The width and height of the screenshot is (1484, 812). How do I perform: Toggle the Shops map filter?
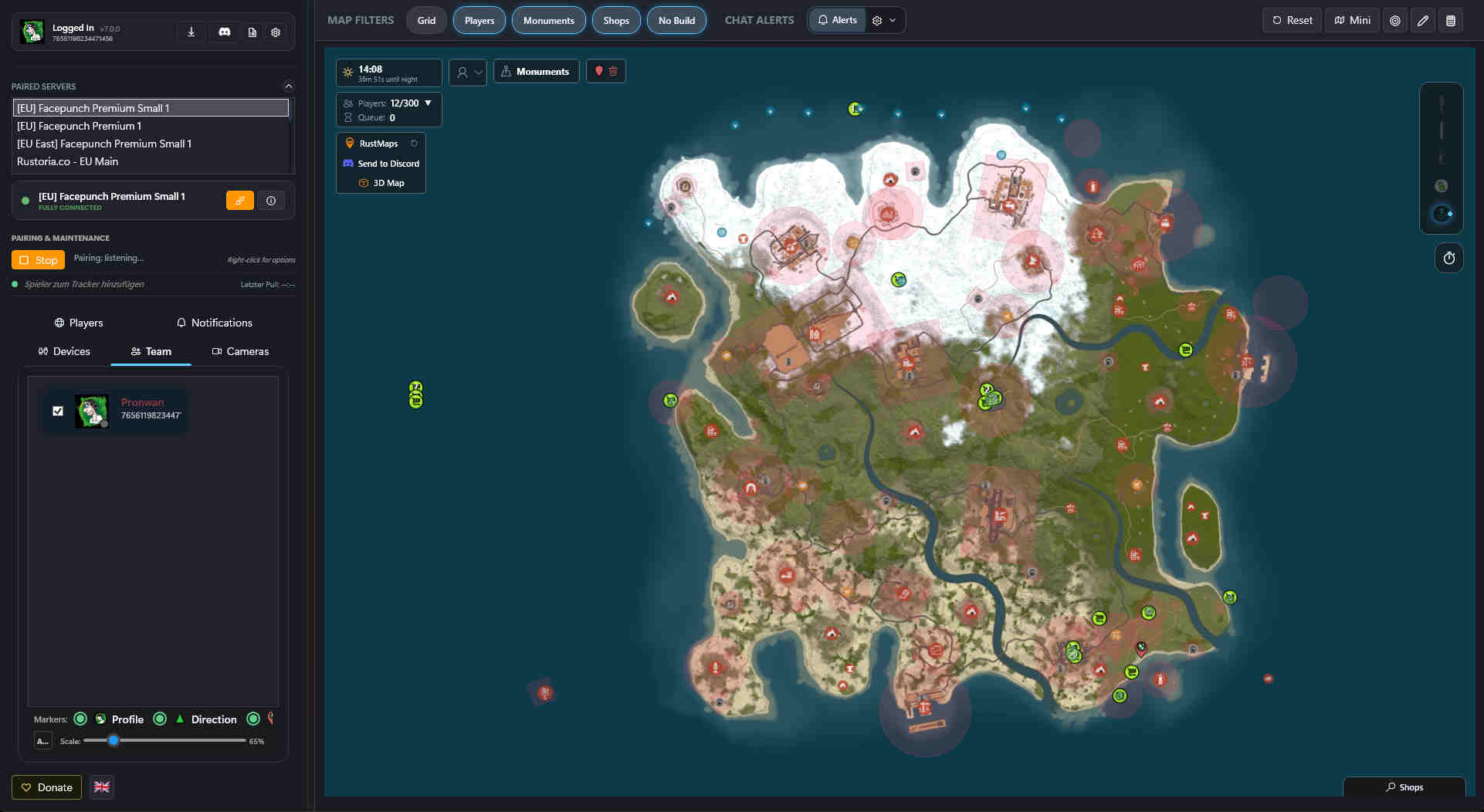click(616, 21)
